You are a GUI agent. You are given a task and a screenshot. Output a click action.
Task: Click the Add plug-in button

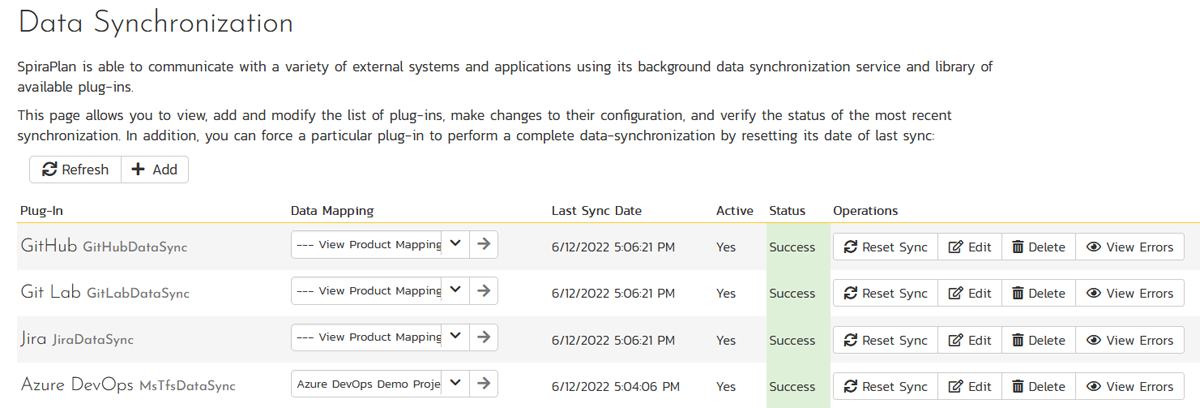[154, 169]
